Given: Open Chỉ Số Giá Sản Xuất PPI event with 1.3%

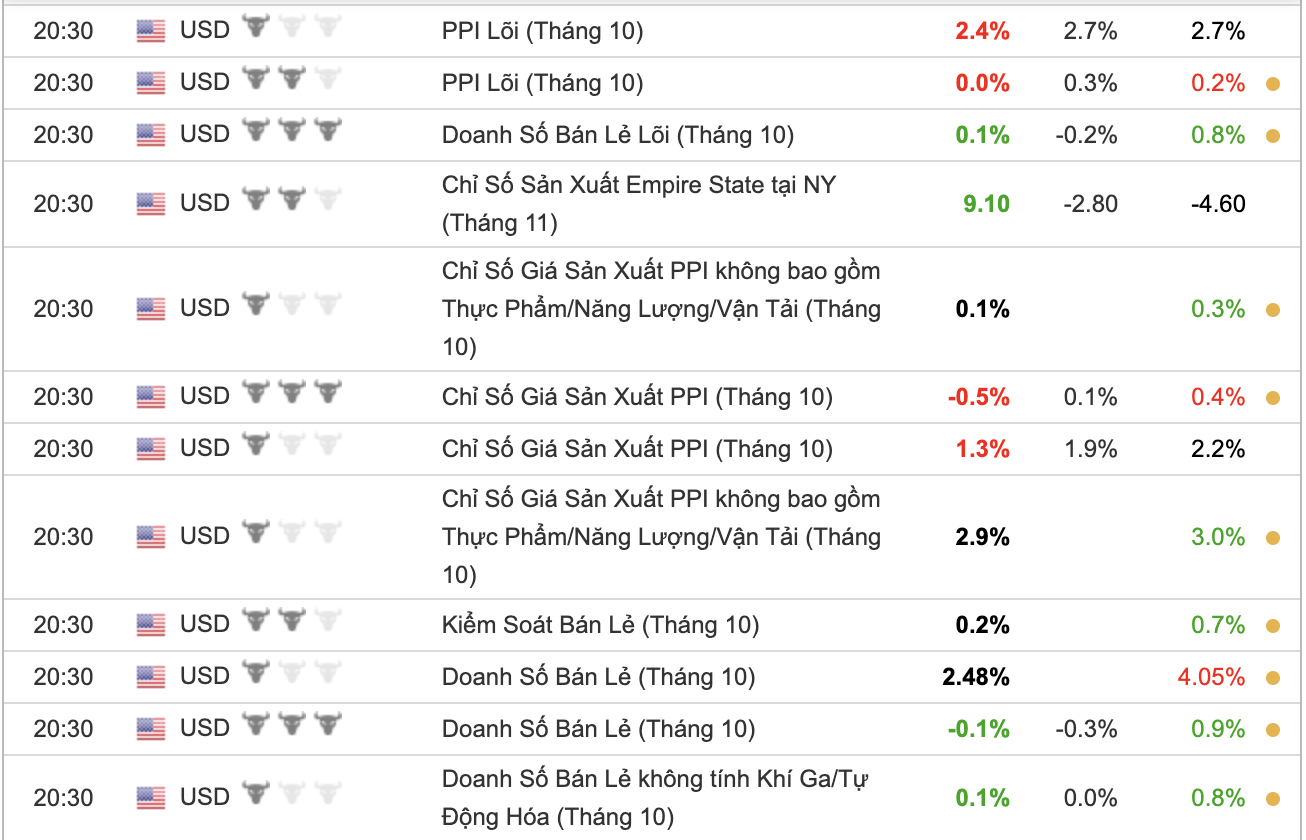Looking at the screenshot, I should point(637,448).
